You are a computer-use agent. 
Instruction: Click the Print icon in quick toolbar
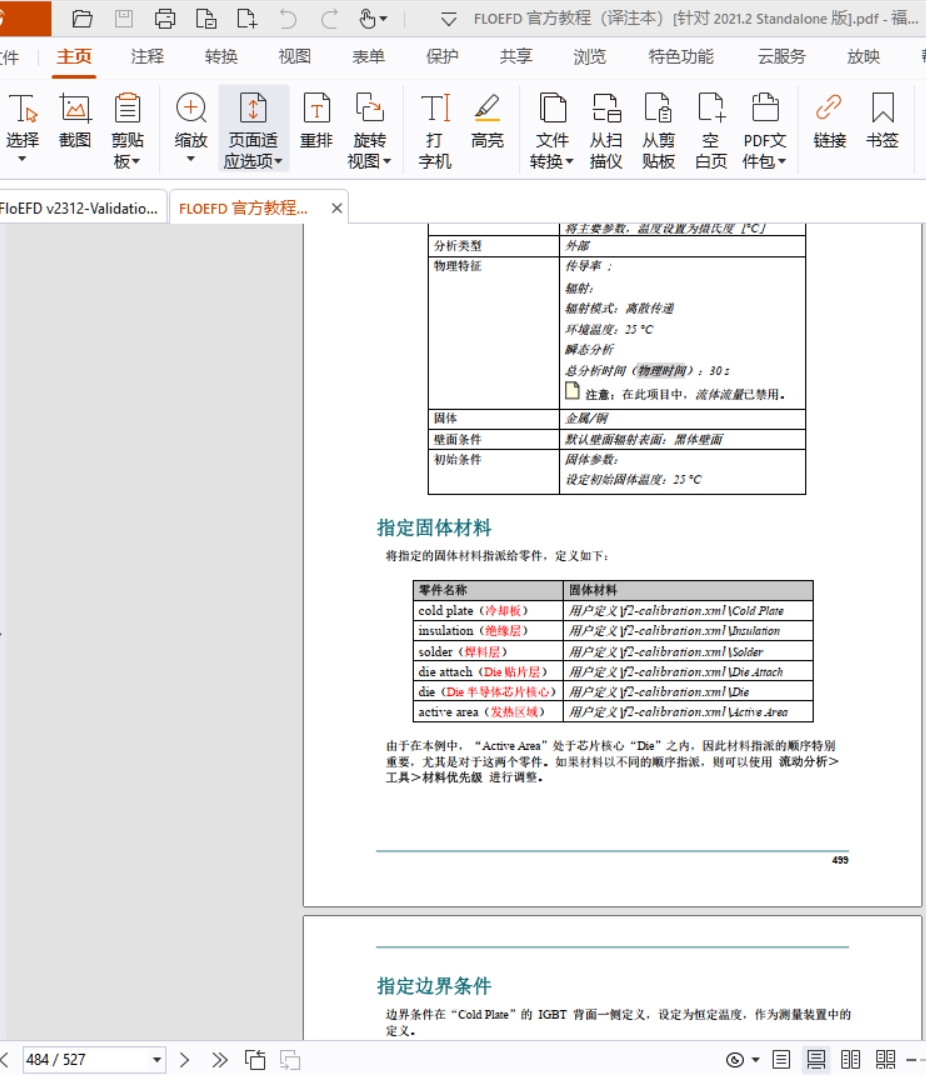click(x=165, y=18)
